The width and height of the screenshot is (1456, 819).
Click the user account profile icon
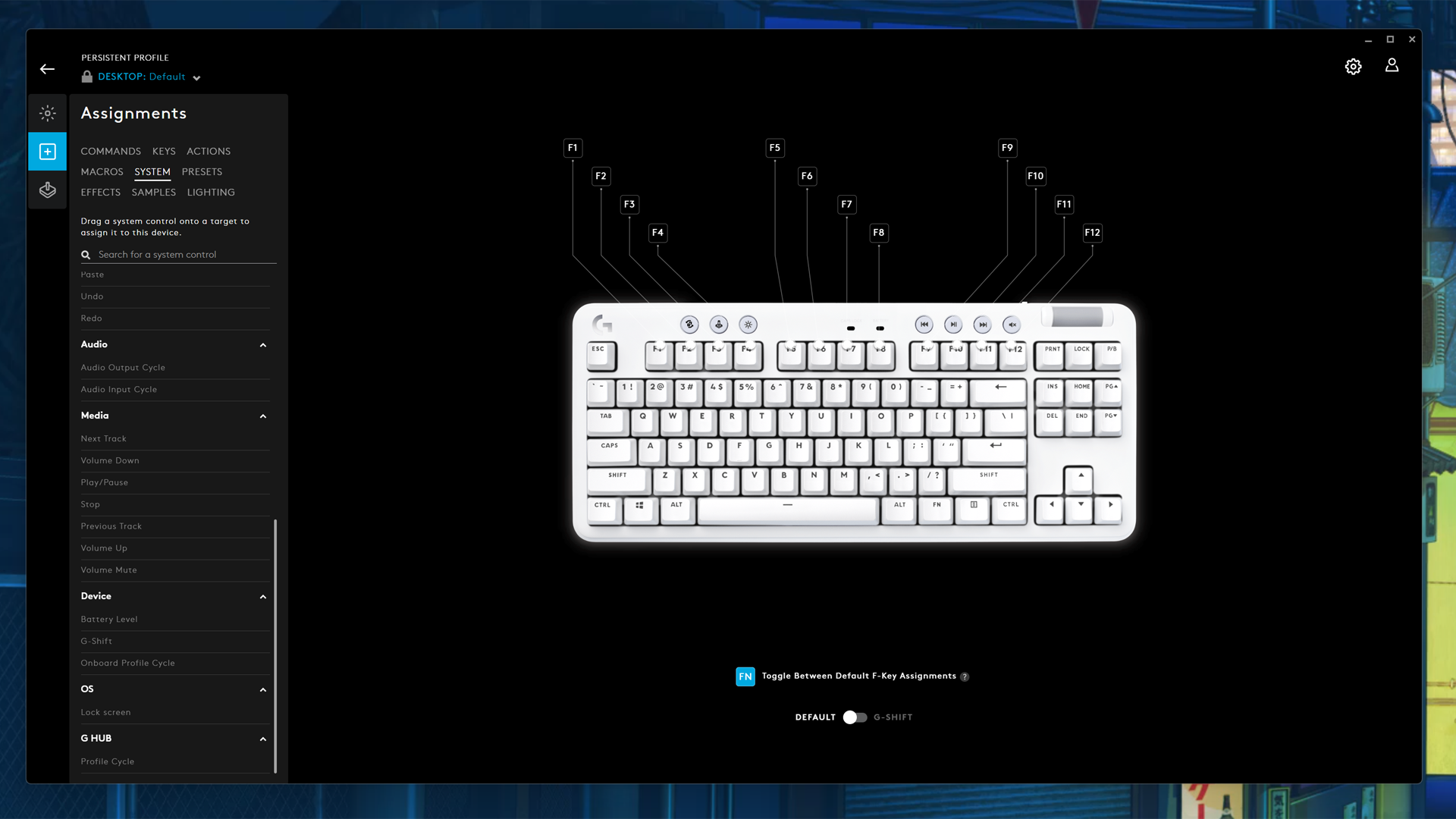pos(1392,65)
